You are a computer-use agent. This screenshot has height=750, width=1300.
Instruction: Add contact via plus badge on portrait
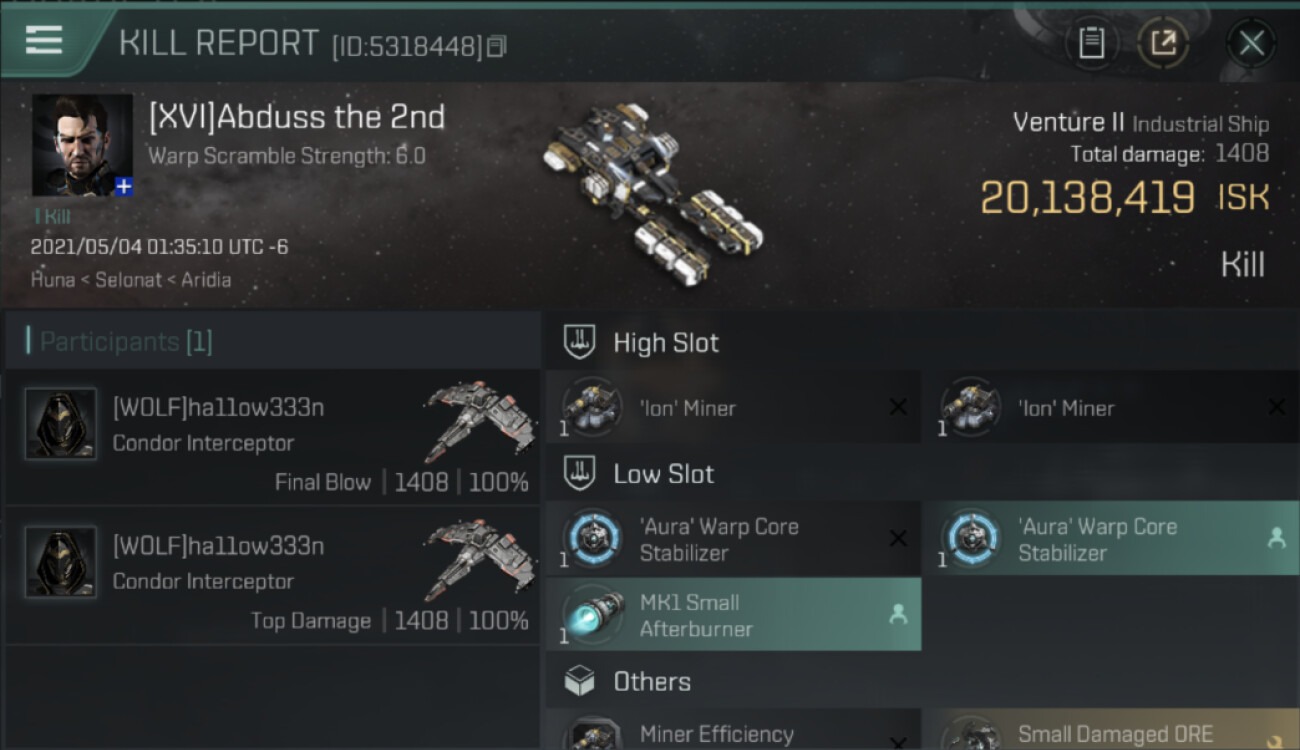(x=123, y=187)
